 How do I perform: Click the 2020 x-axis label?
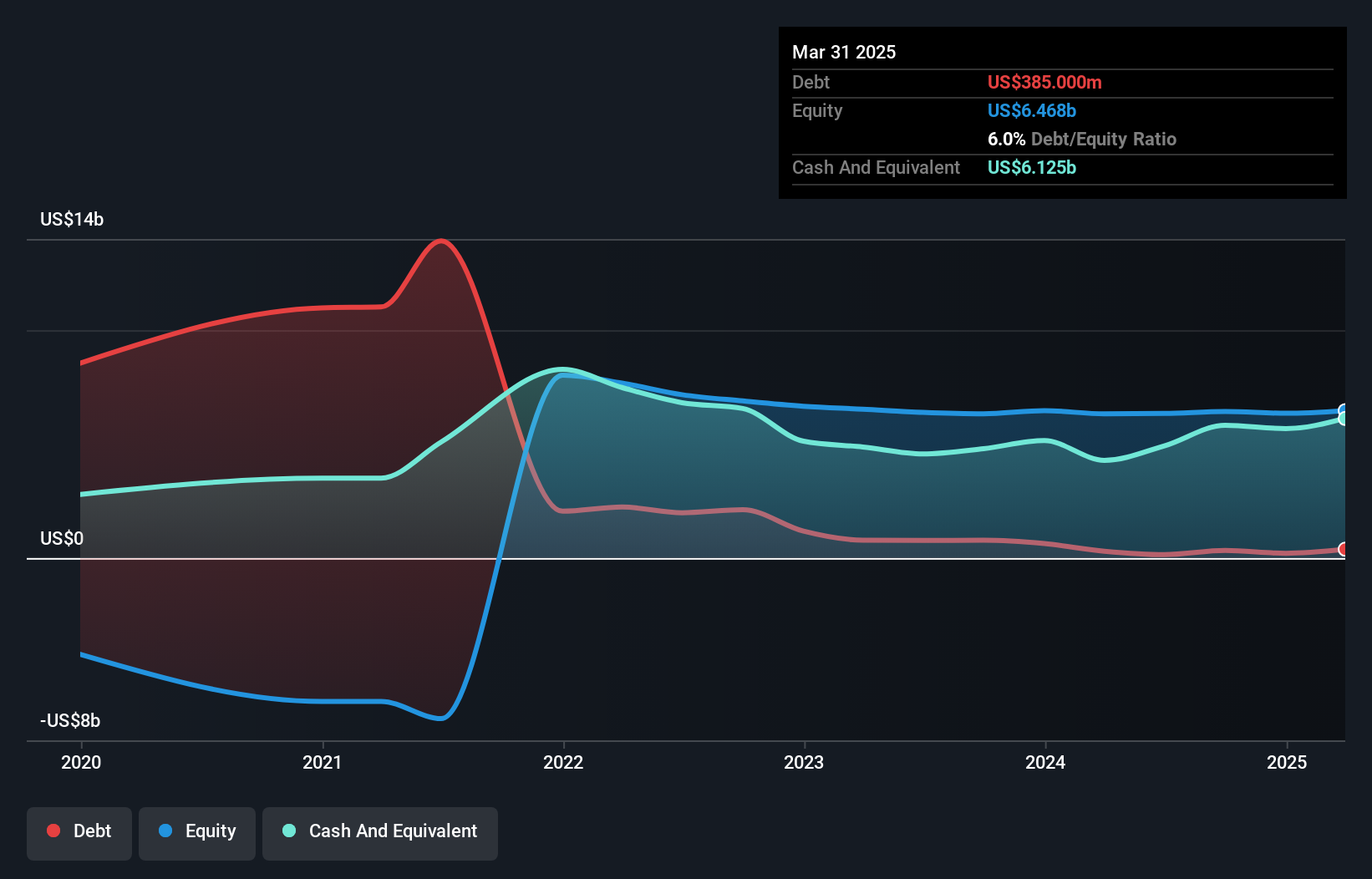(x=81, y=762)
